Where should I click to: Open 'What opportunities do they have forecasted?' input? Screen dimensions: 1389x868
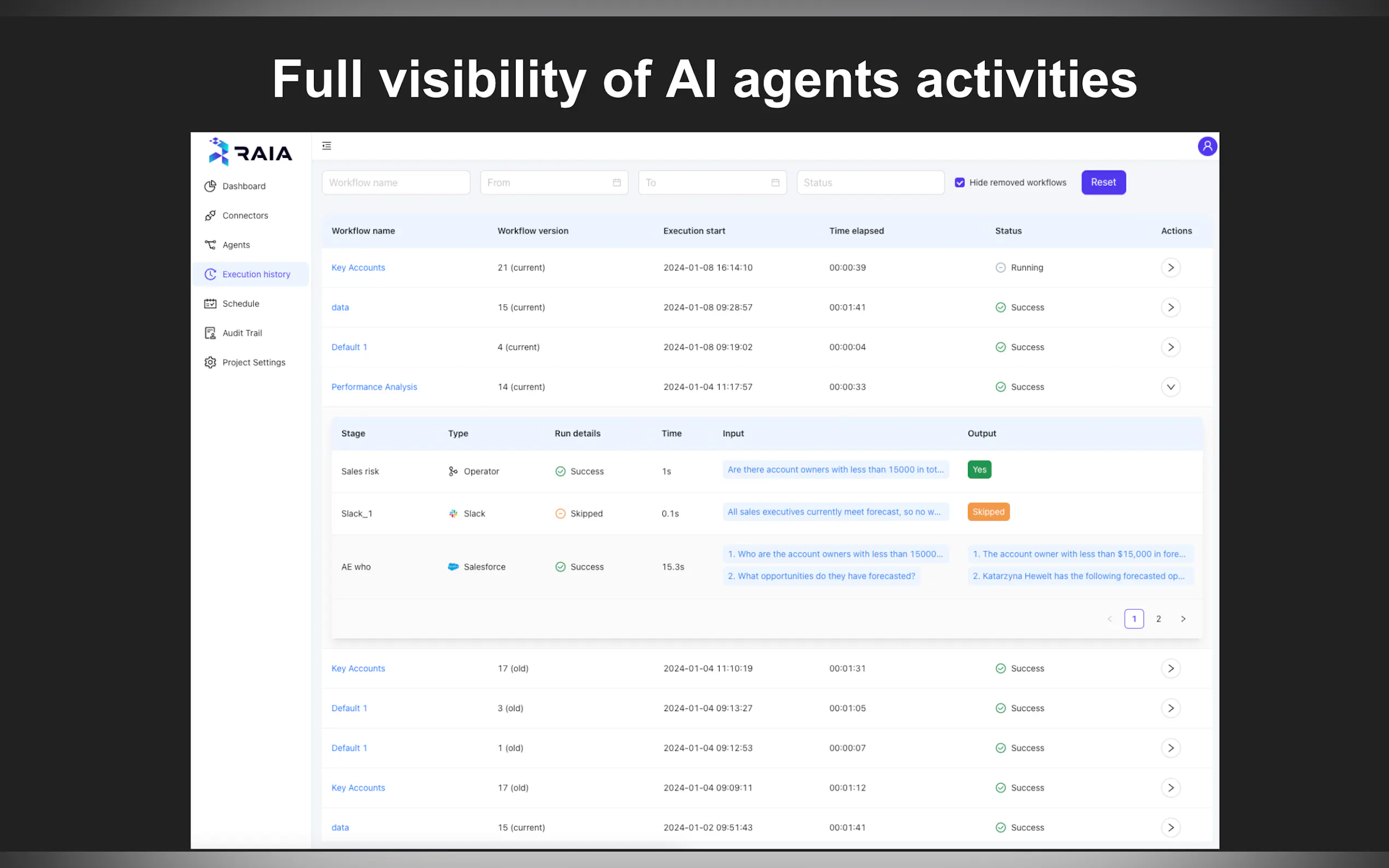pos(821,576)
